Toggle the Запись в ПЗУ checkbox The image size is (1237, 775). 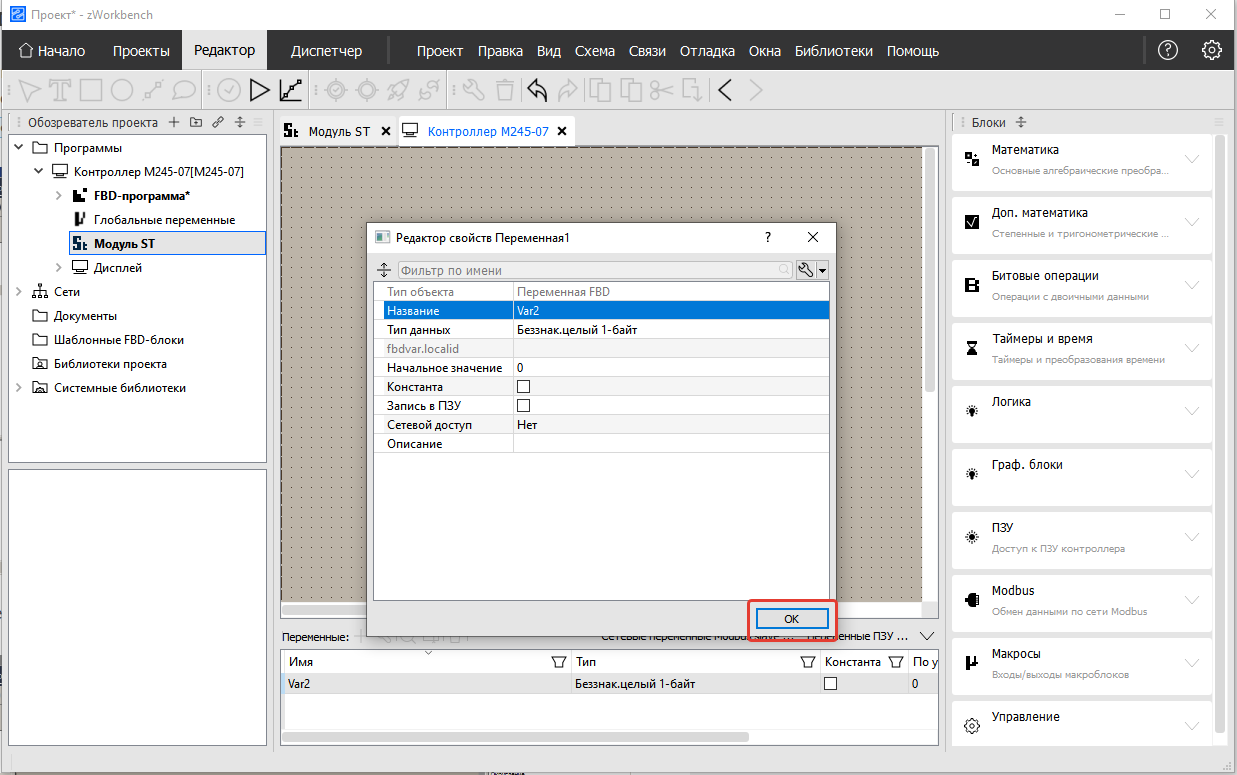point(523,406)
